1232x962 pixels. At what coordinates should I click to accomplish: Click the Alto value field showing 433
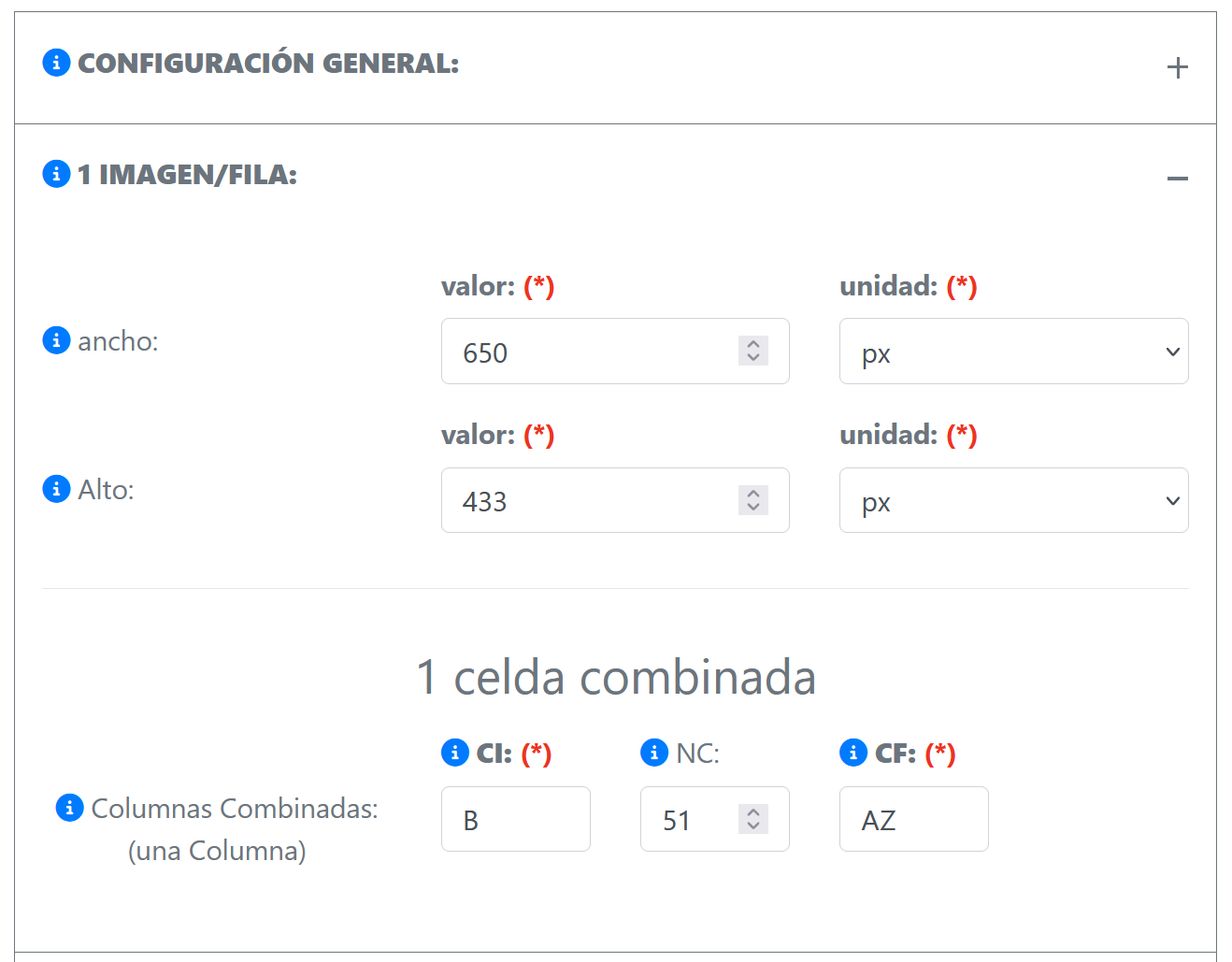point(589,500)
